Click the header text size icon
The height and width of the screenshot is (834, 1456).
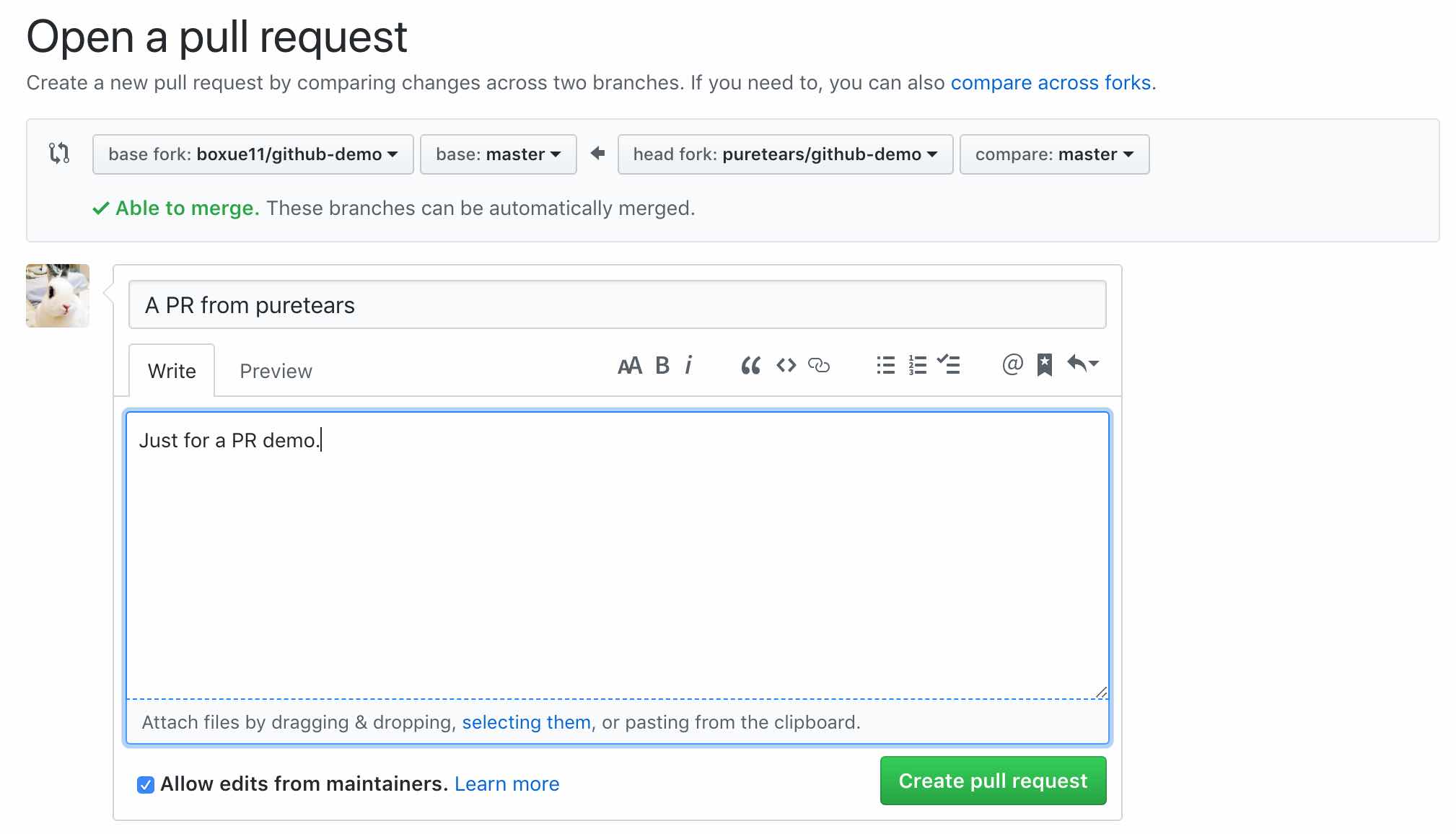tap(629, 366)
